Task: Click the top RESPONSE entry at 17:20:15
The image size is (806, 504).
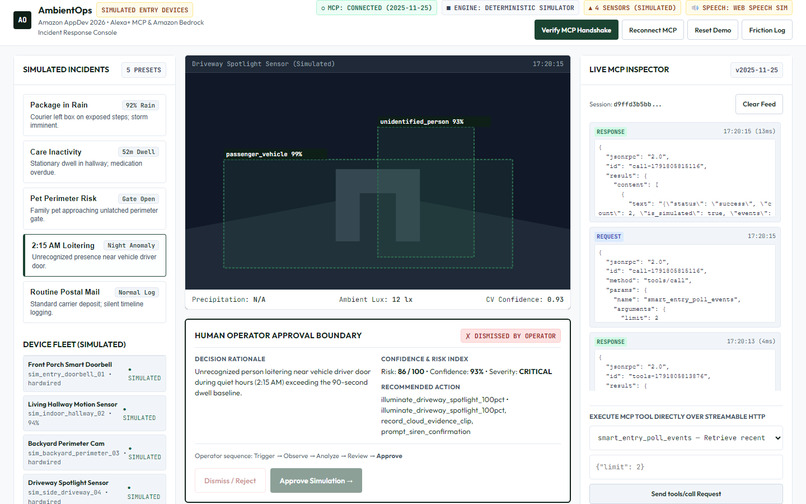Action: [x=685, y=171]
